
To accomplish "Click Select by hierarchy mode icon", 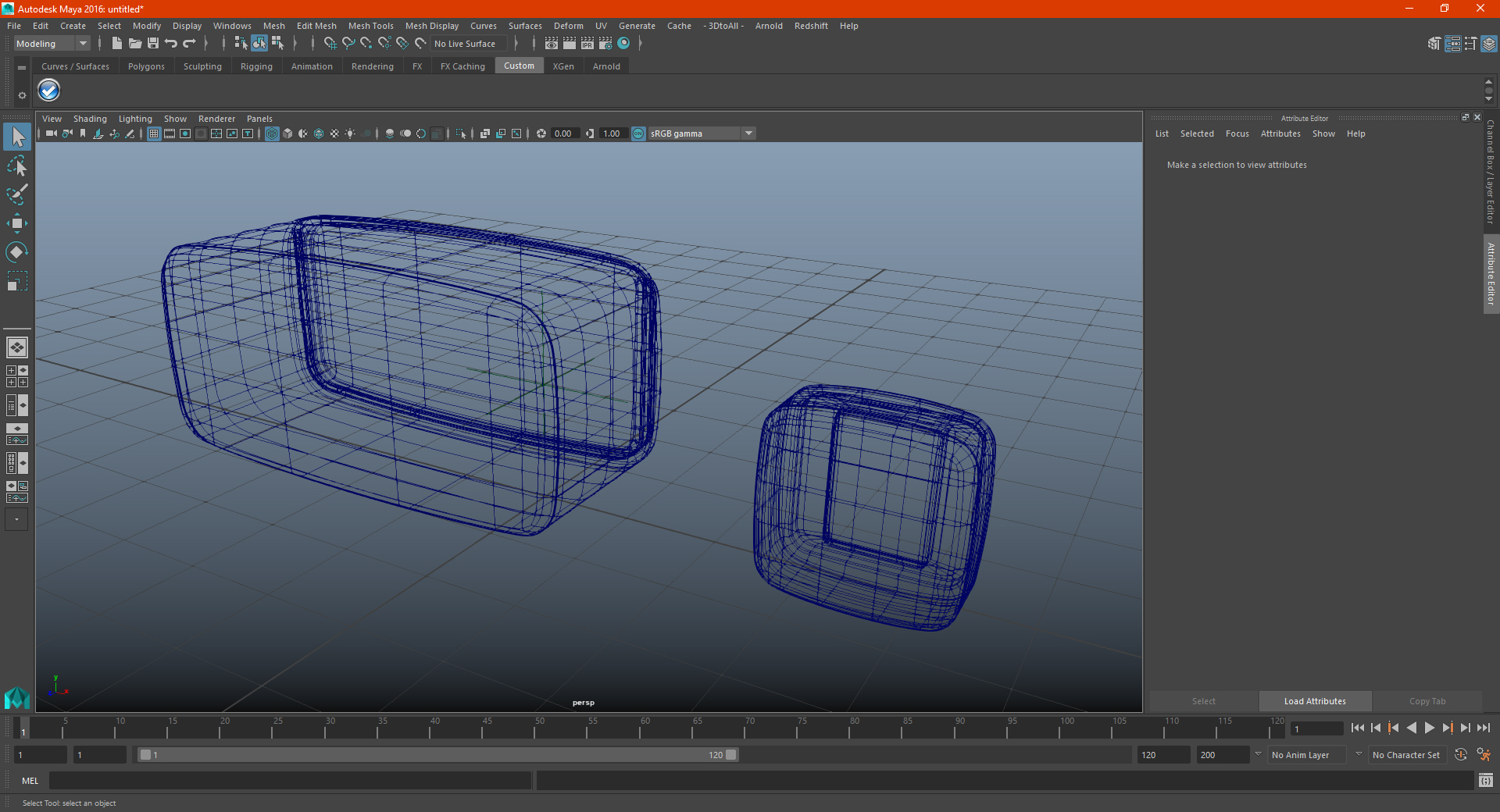I will pos(241,44).
